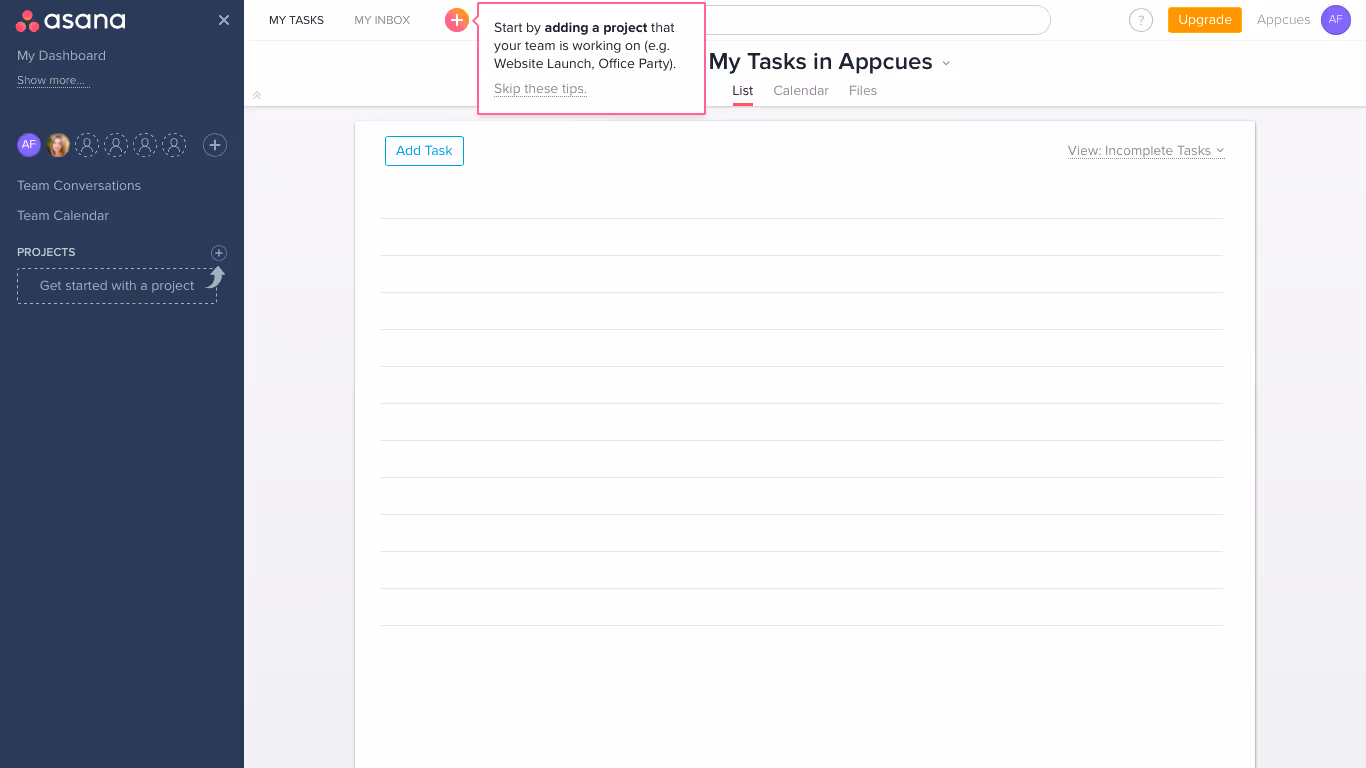Click Get started with a project
The image size is (1366, 768).
(x=117, y=286)
